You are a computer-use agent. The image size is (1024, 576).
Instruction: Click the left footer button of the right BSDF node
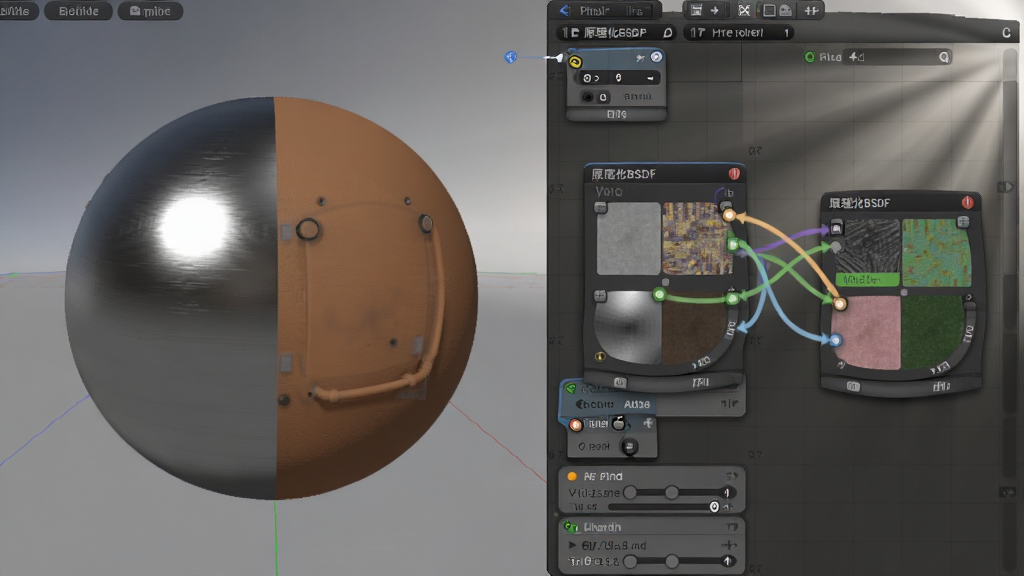[x=853, y=386]
